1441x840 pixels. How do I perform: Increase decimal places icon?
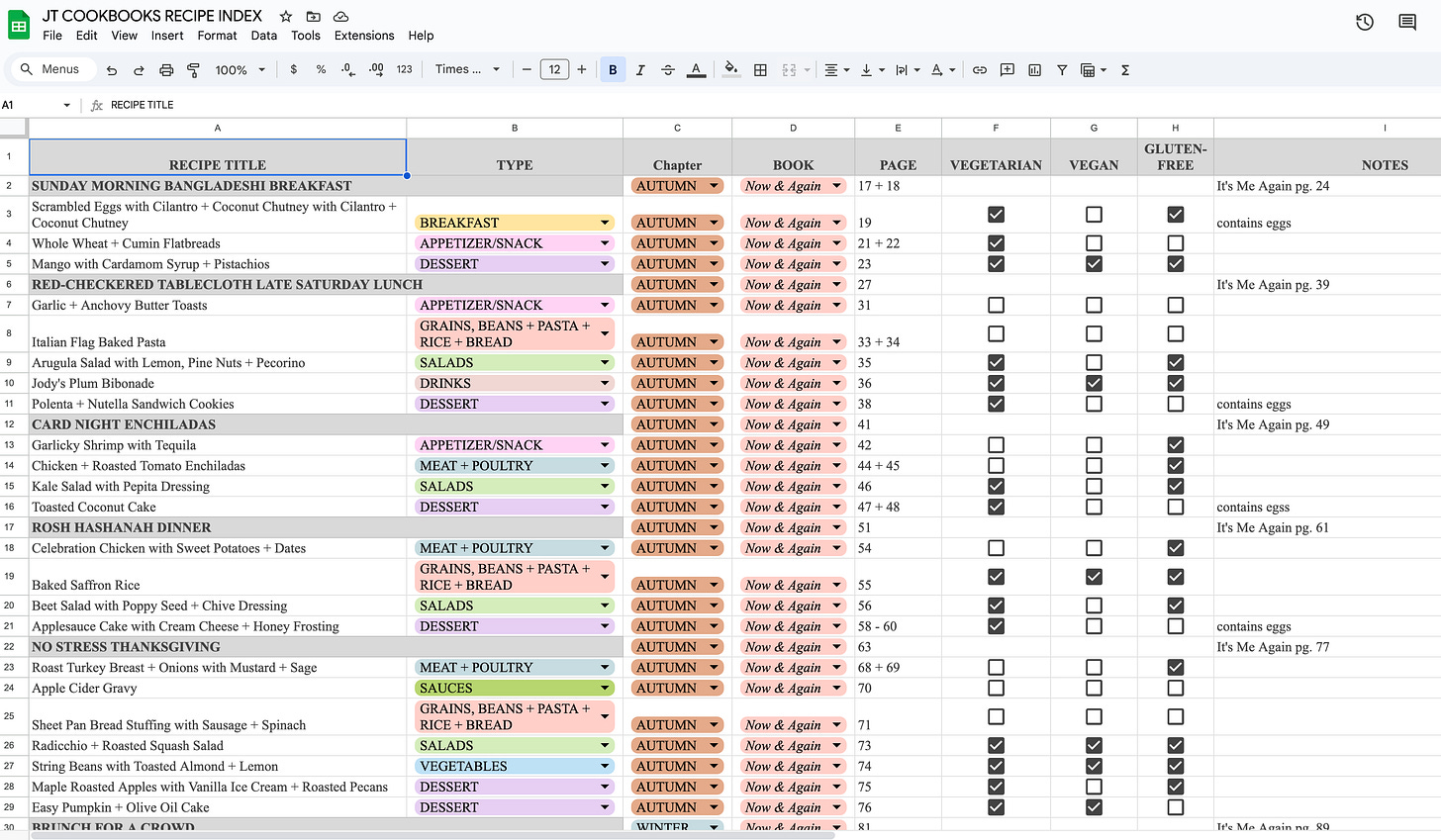click(376, 70)
